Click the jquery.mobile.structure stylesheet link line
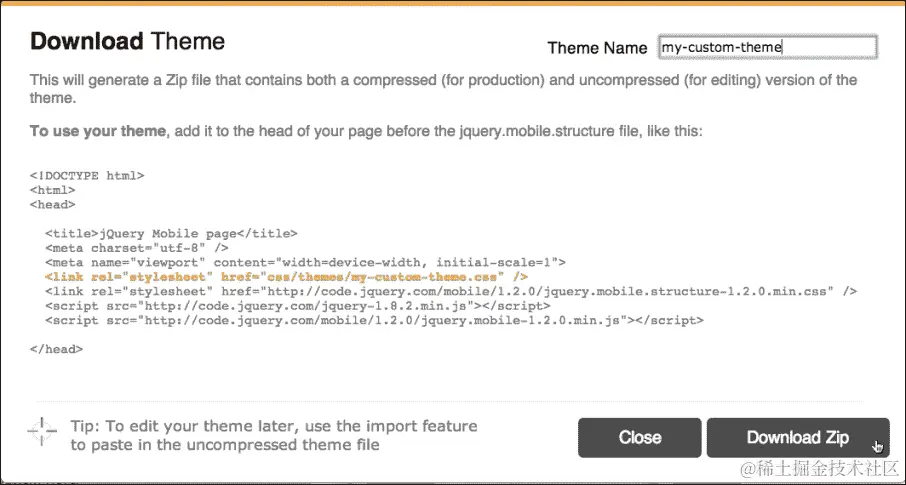 coord(450,291)
